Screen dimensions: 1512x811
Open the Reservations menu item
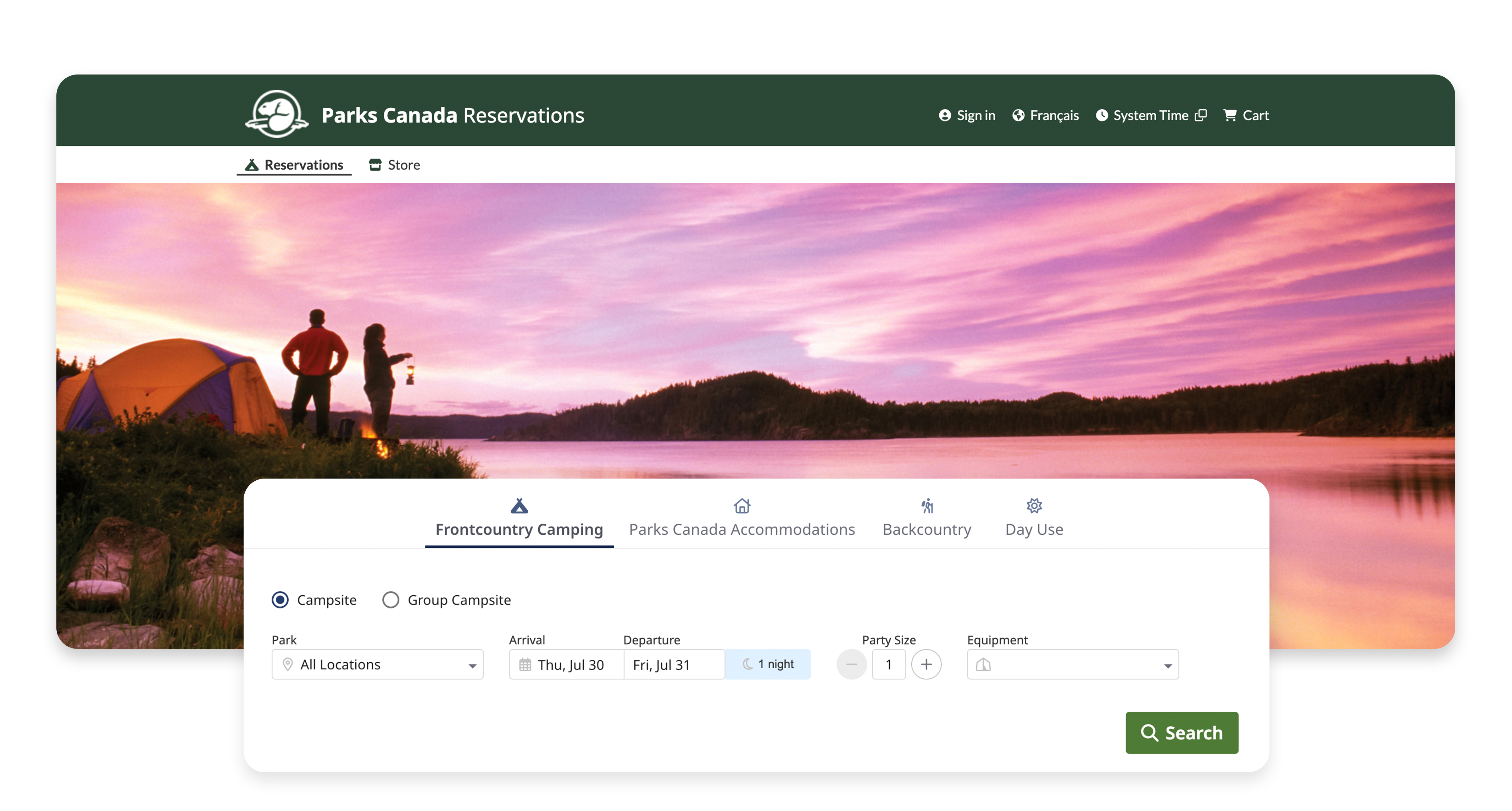point(294,165)
